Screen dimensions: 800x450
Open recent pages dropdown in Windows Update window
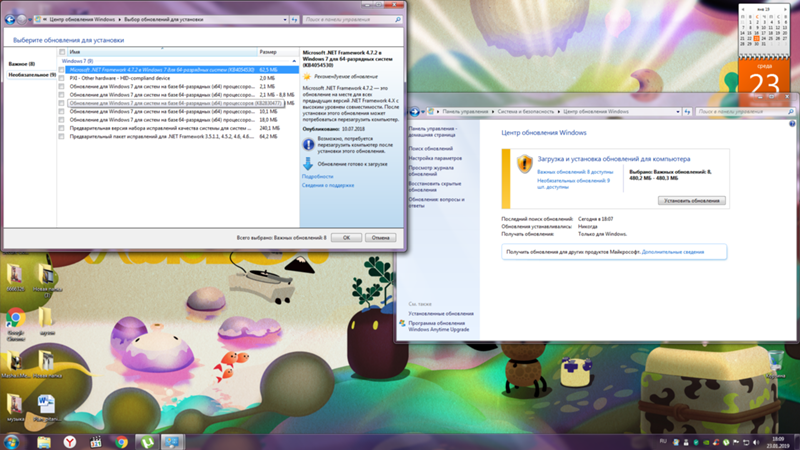[423, 112]
